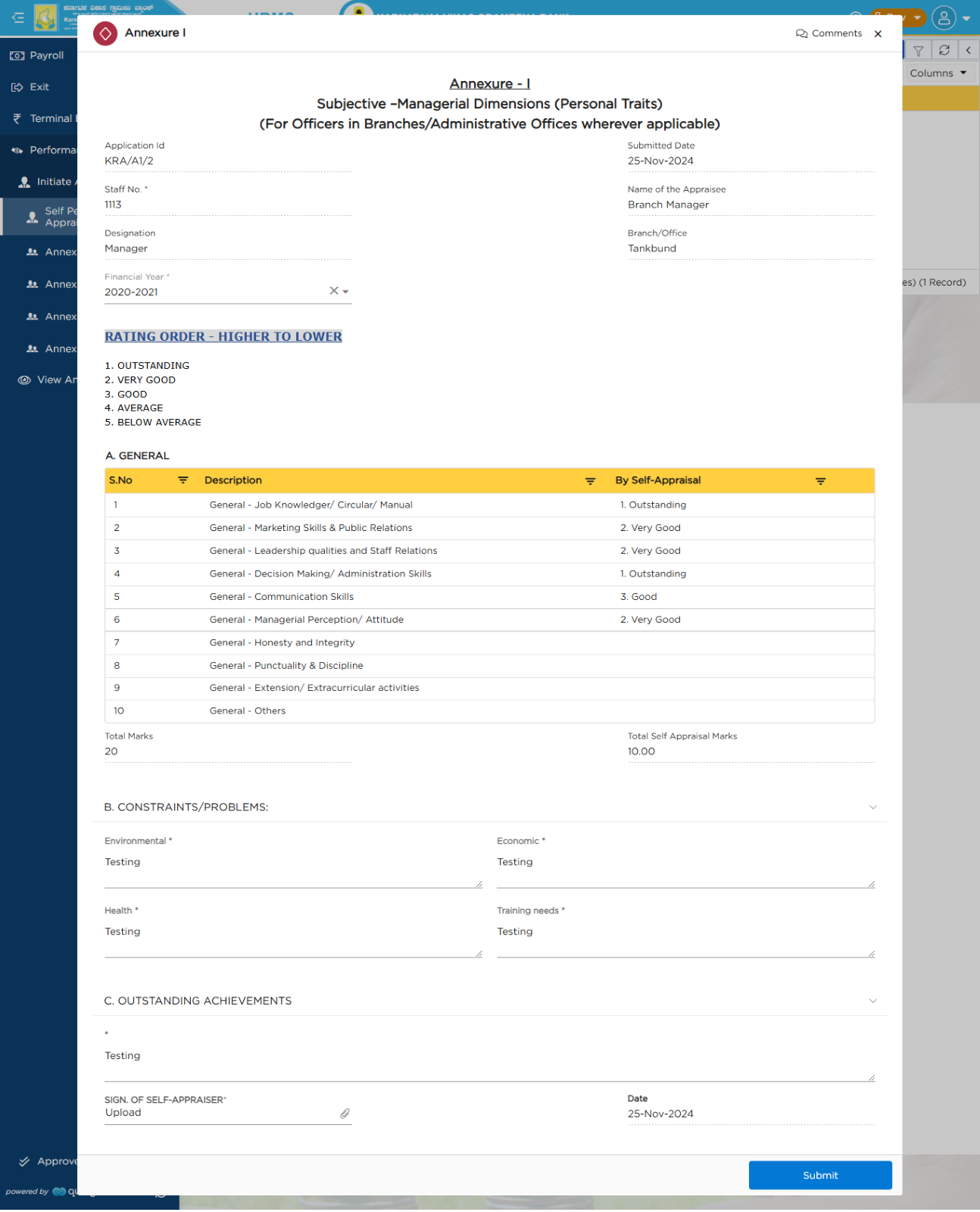Select Initiate item in sidebar
980x1212 pixels.
[39, 182]
